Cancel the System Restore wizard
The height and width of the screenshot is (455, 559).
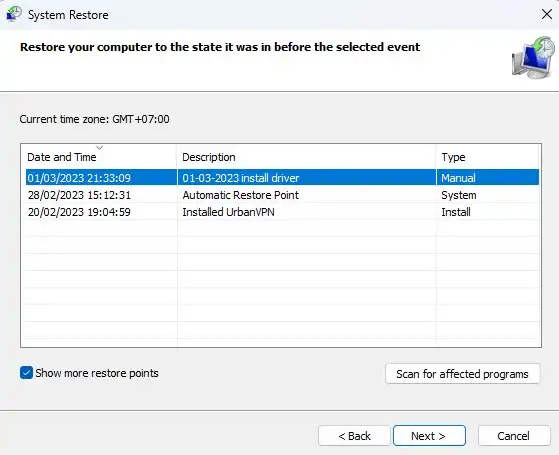click(x=514, y=436)
